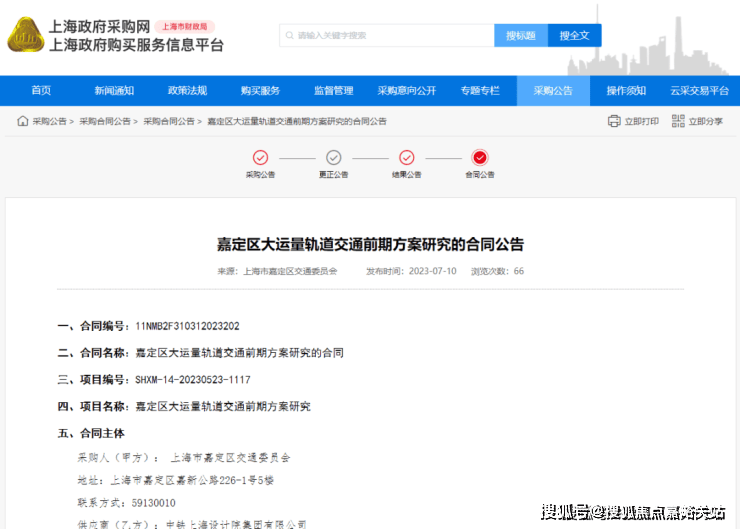Click the 上海市财政局 badge label
This screenshot has height=529, width=740.
184,27
